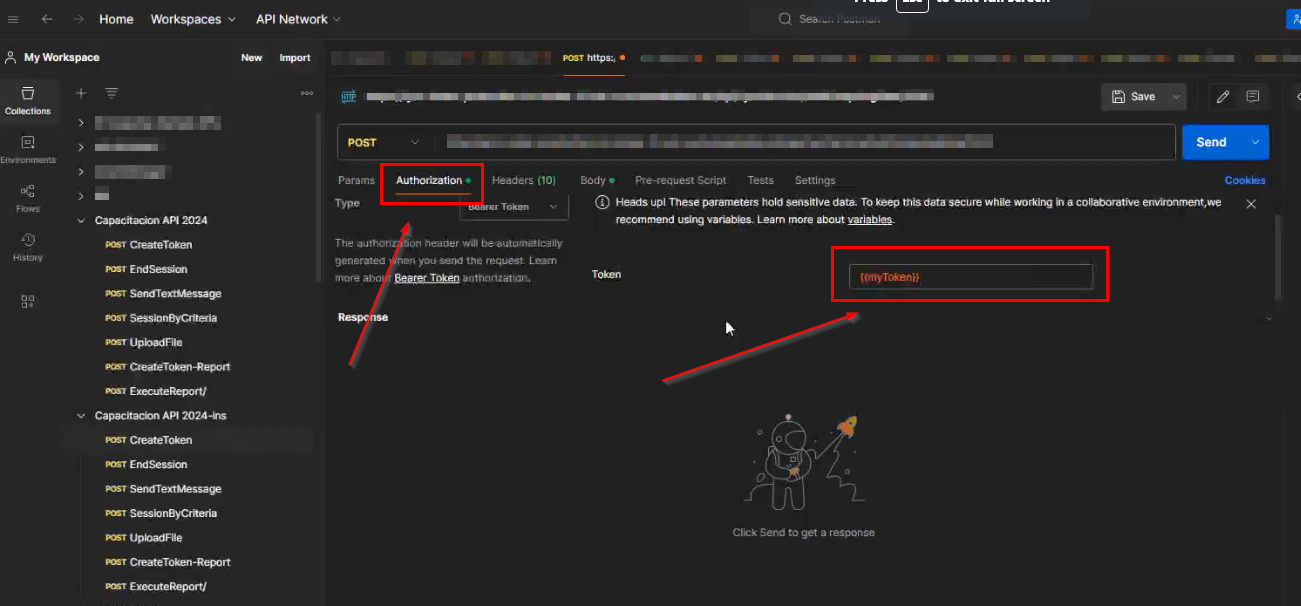Image resolution: width=1301 pixels, height=606 pixels.
Task: Collapse the Capacitacion API 2024-ins collection
Action: pyautogui.click(x=81, y=415)
